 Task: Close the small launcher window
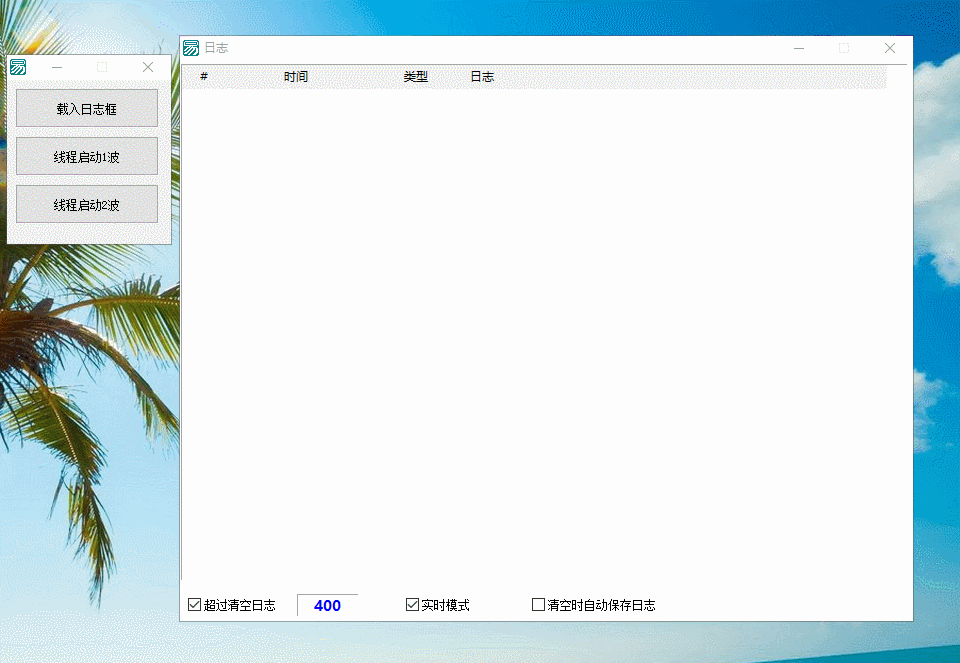point(148,67)
